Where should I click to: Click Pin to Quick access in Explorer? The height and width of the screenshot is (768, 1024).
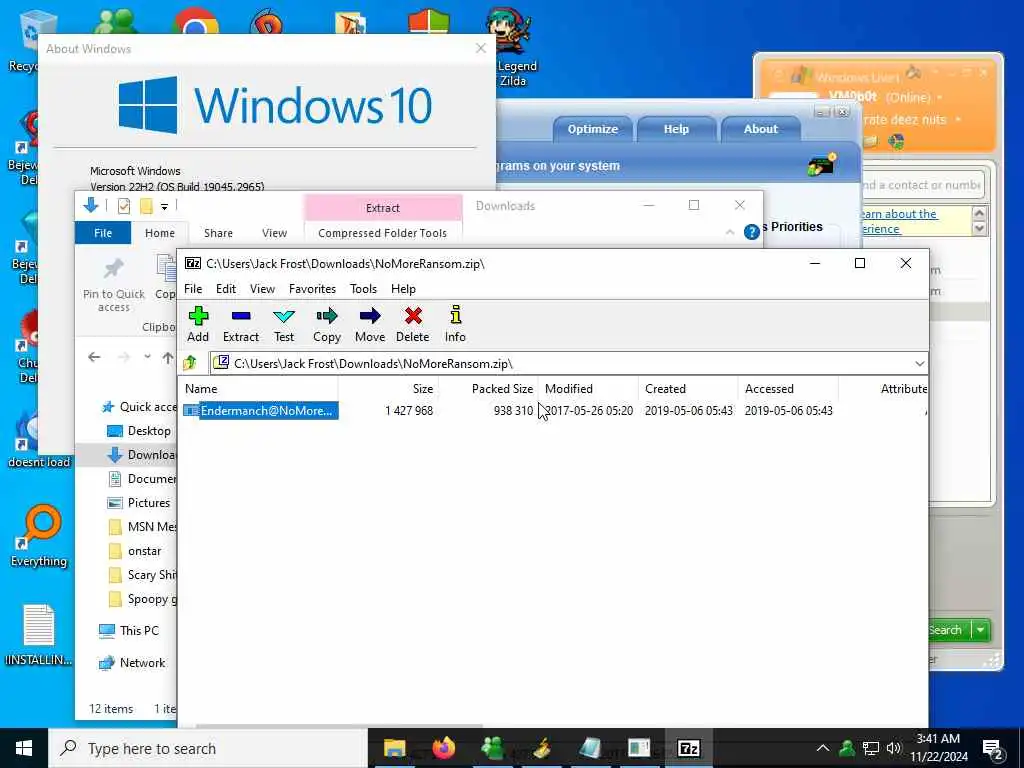point(114,285)
